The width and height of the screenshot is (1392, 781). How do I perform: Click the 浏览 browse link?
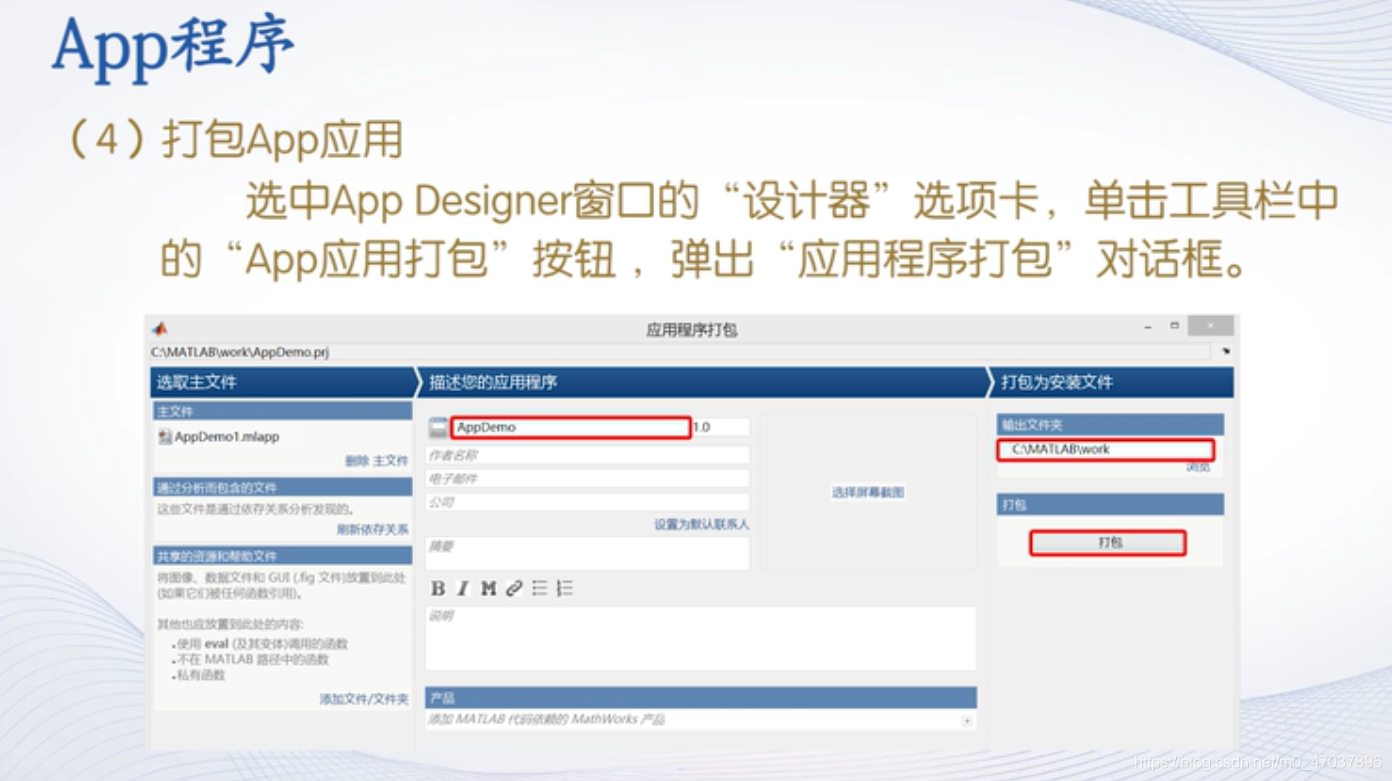point(1199,467)
